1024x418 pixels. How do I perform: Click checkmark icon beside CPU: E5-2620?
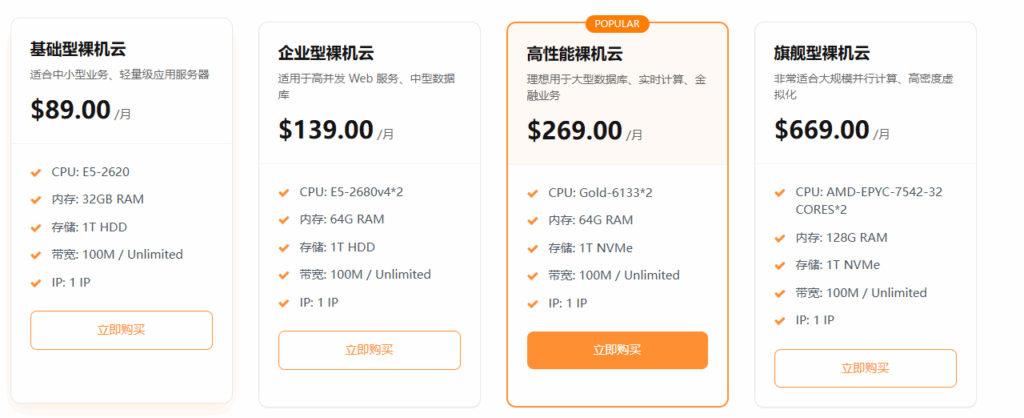pyautogui.click(x=37, y=171)
